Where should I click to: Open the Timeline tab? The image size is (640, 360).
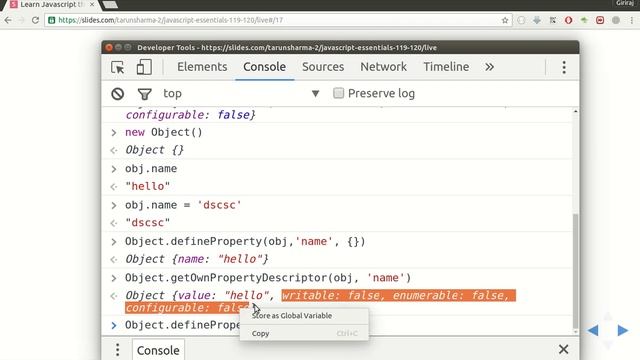pyautogui.click(x=446, y=67)
